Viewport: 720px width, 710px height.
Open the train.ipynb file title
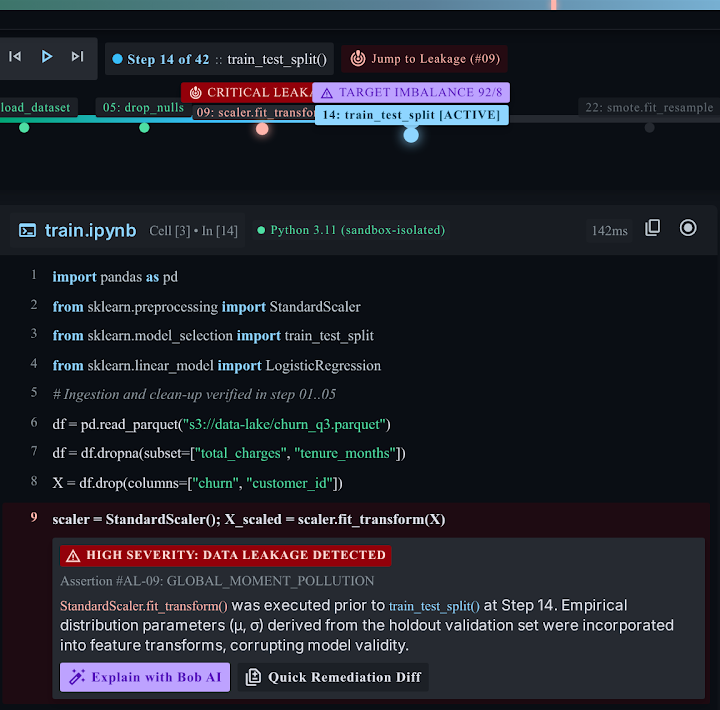pyautogui.click(x=90, y=230)
